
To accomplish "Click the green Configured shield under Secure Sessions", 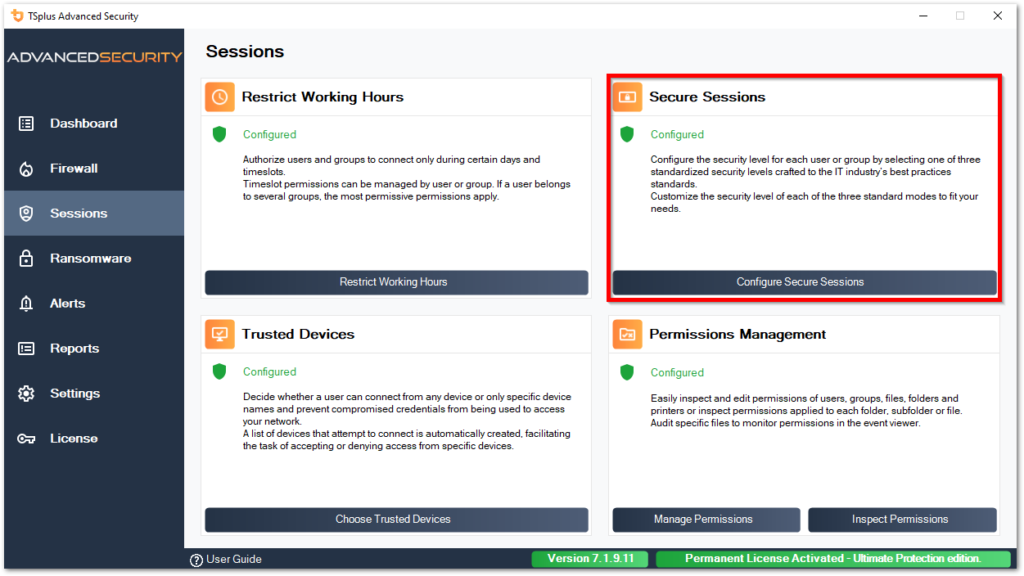I will click(x=625, y=134).
